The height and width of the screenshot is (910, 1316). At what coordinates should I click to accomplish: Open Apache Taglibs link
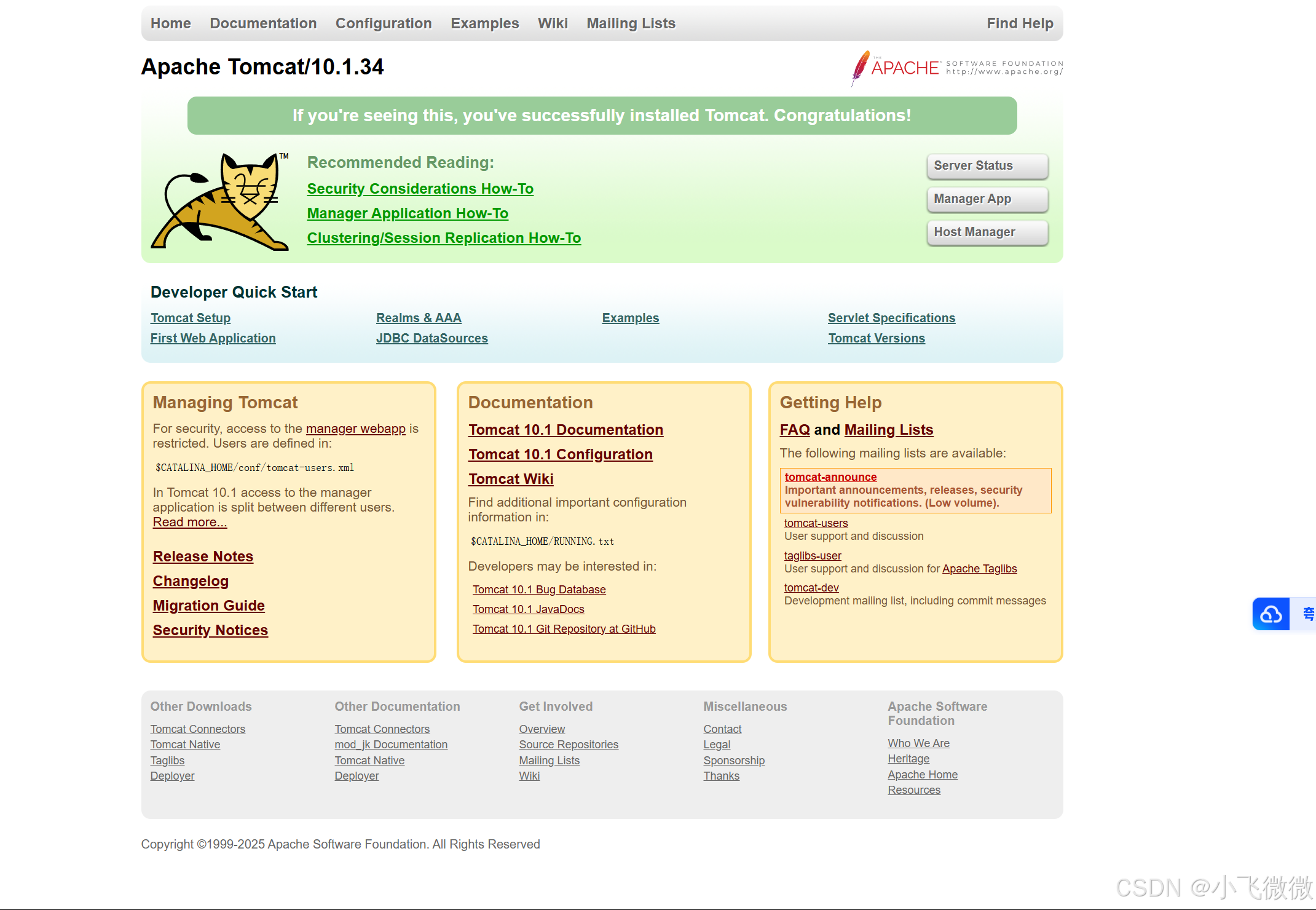(979, 569)
